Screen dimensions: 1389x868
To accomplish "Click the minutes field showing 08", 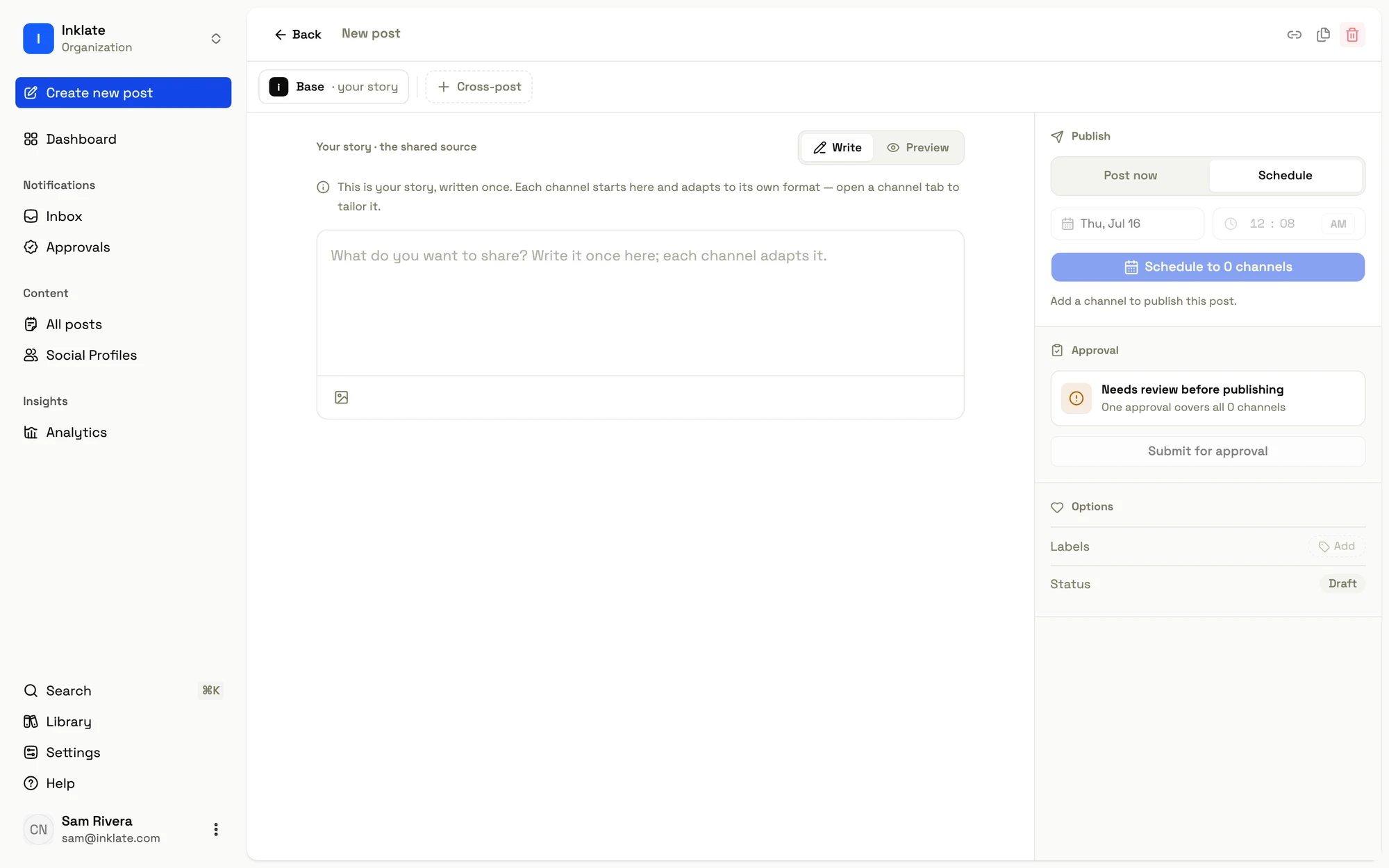I will [1287, 224].
